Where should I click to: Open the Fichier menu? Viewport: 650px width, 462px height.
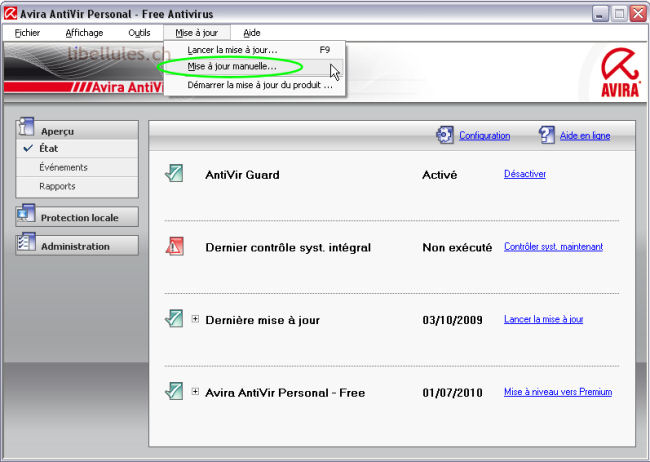(27, 33)
